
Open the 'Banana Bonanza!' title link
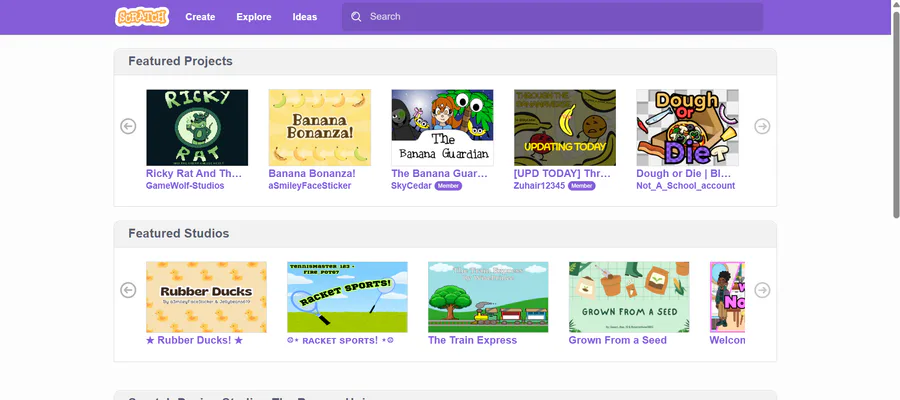click(x=312, y=173)
